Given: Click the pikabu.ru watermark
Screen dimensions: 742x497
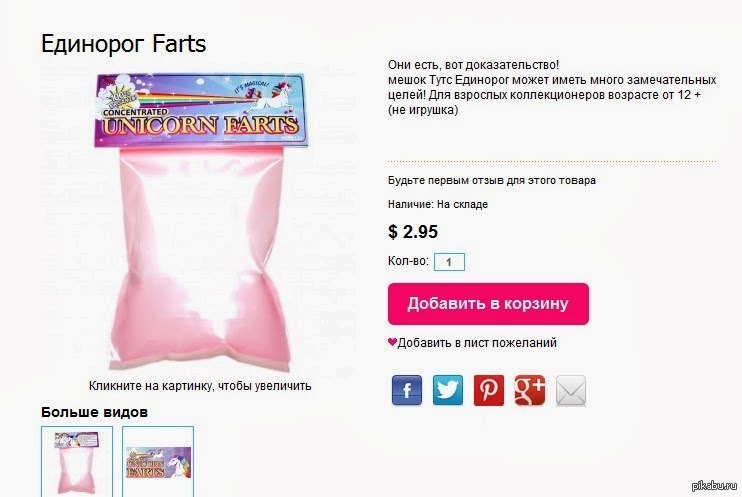Looking at the screenshot, I should [x=715, y=485].
